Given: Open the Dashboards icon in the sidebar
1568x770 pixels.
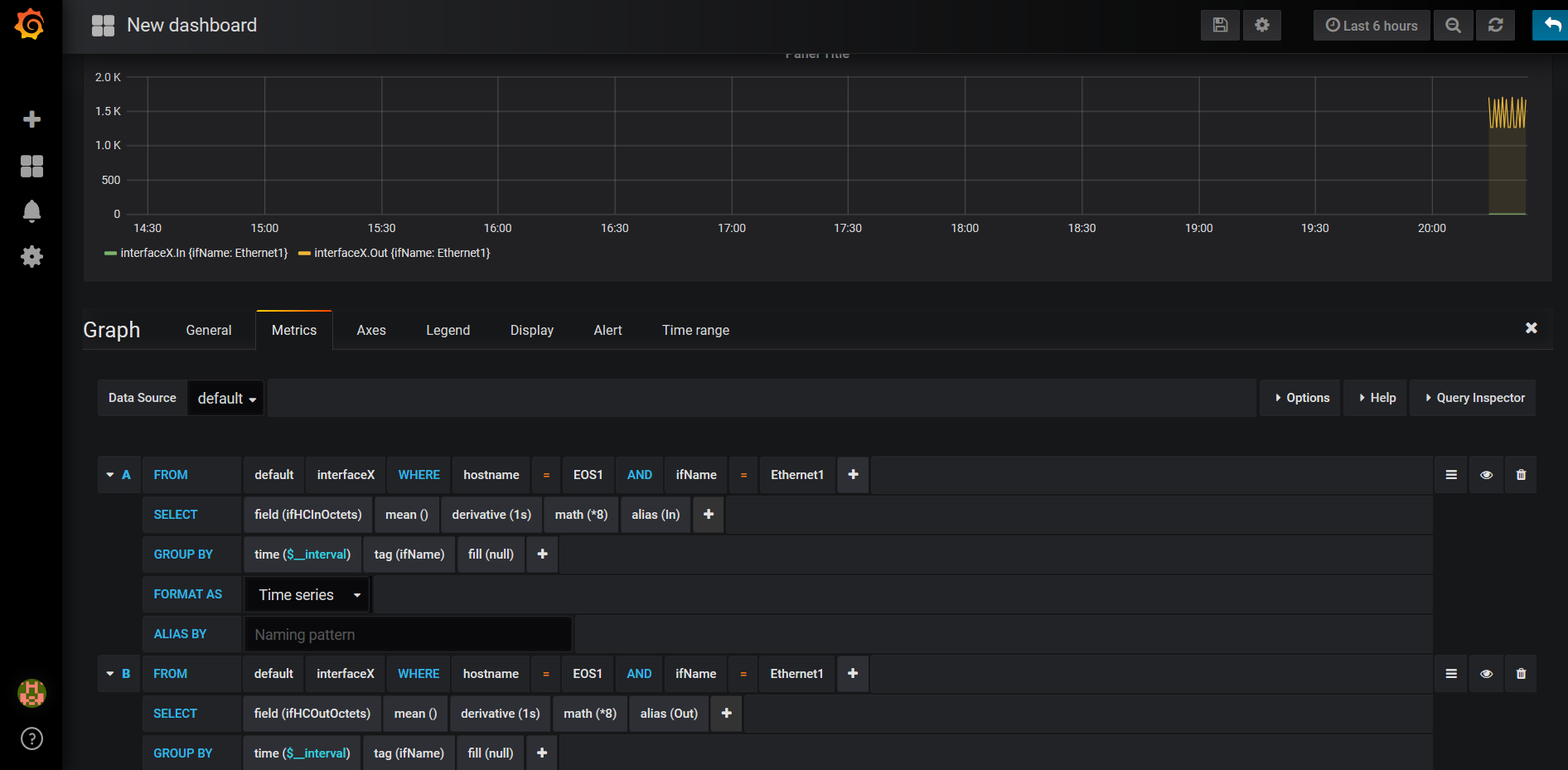Looking at the screenshot, I should (31, 166).
